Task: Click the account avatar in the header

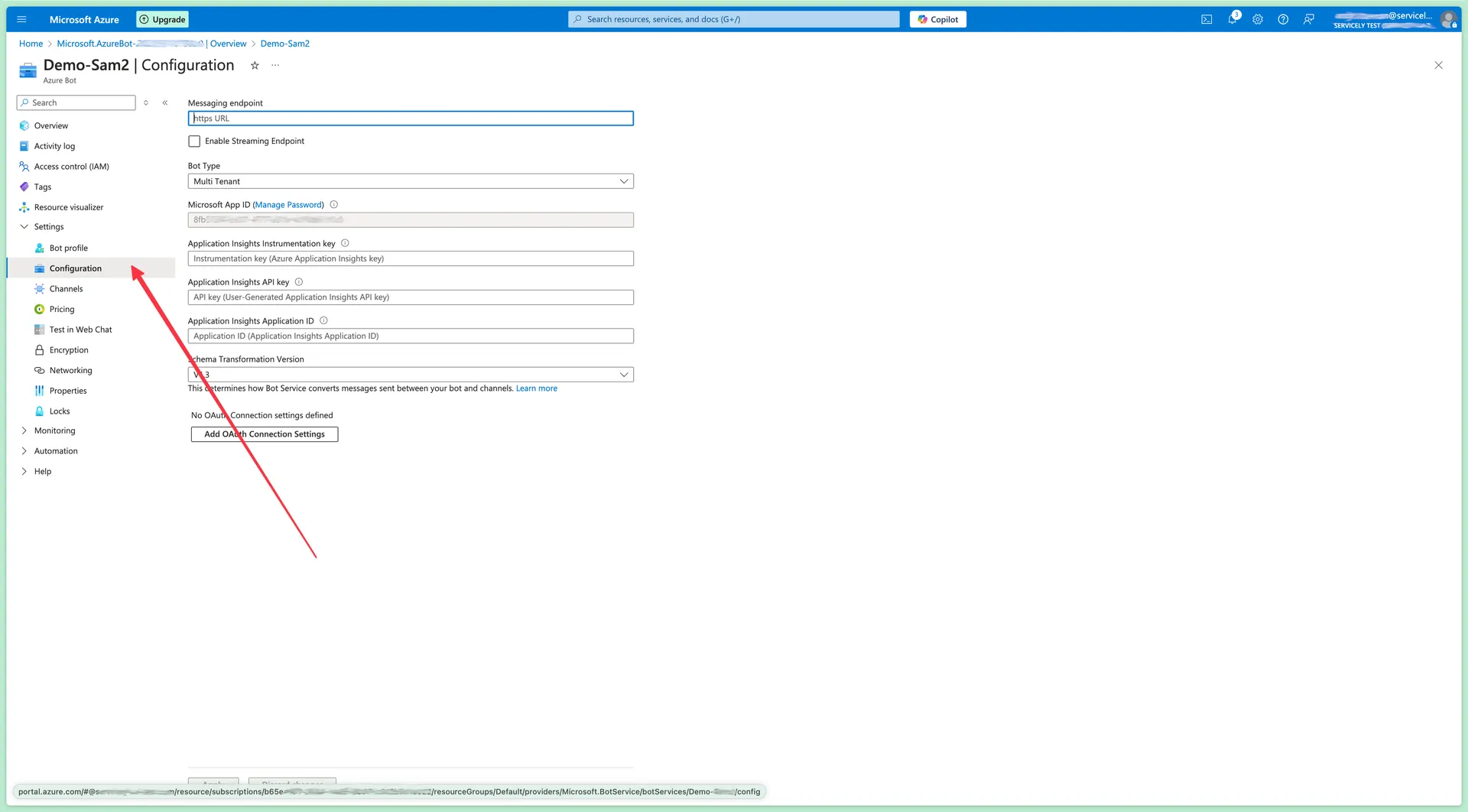Action: 1448,19
